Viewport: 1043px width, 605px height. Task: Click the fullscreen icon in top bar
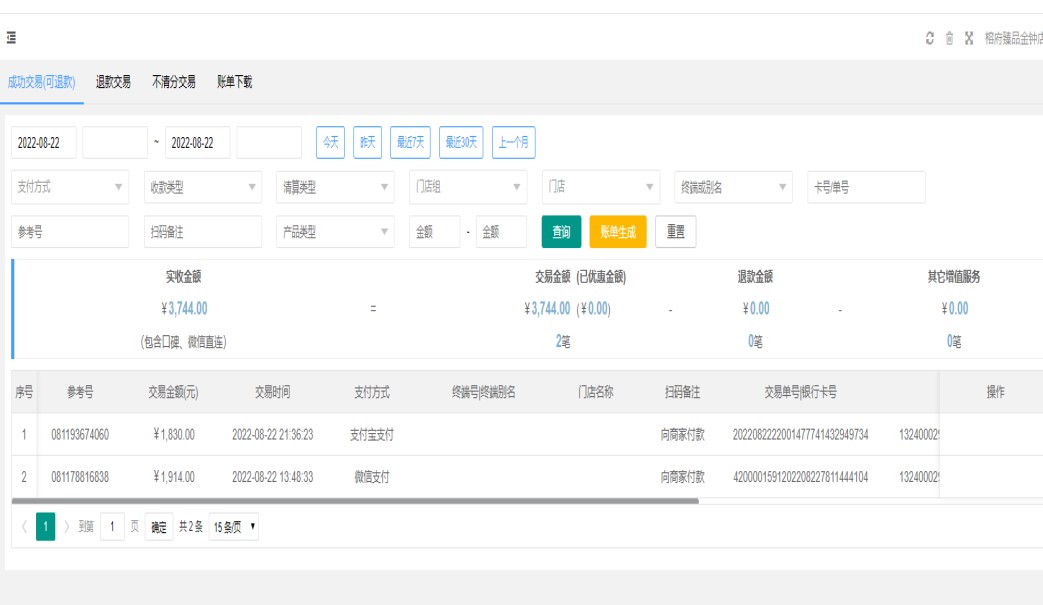click(x=968, y=38)
